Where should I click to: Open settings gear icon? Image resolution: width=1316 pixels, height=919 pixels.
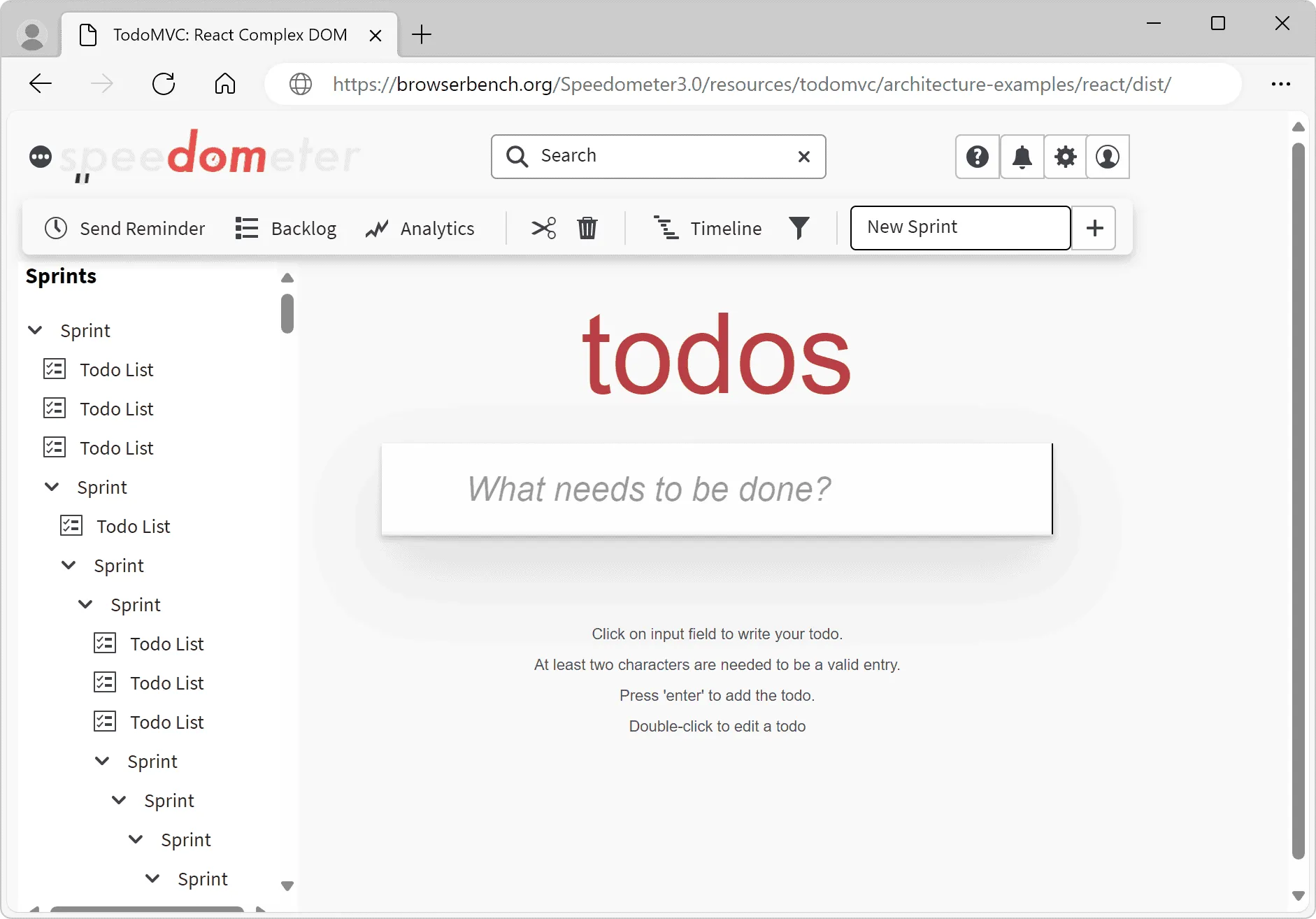(x=1065, y=157)
